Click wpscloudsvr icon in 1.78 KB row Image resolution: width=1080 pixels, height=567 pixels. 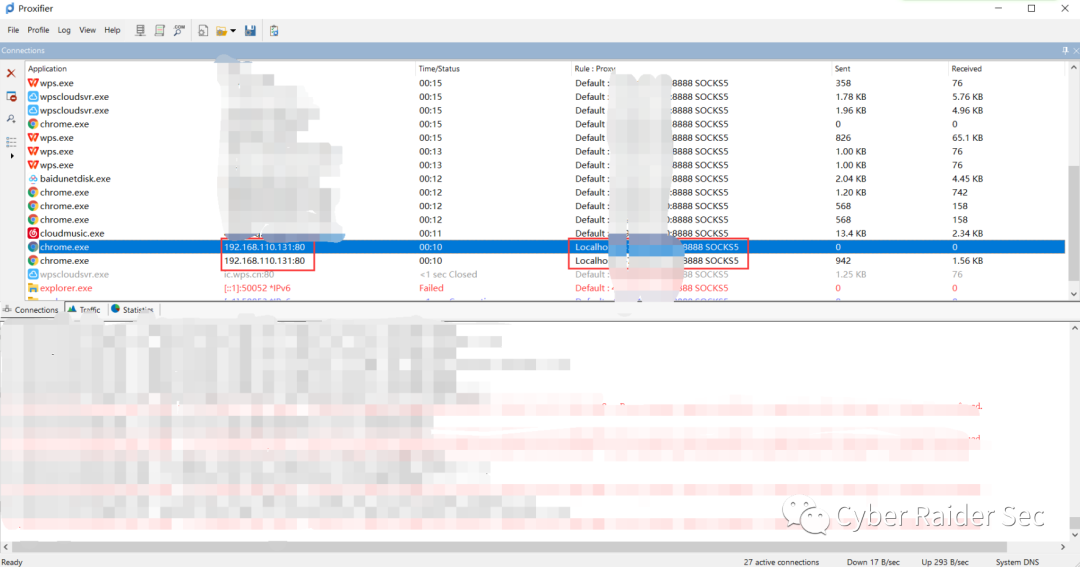(33, 96)
